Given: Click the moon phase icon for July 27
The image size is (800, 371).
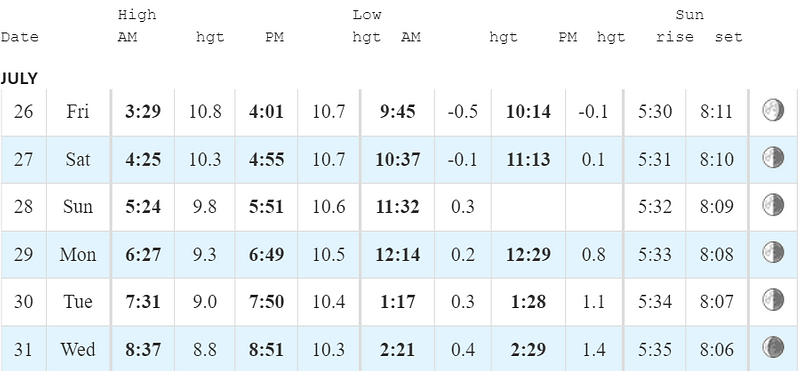Looking at the screenshot, I should pyautogui.click(x=773, y=157).
